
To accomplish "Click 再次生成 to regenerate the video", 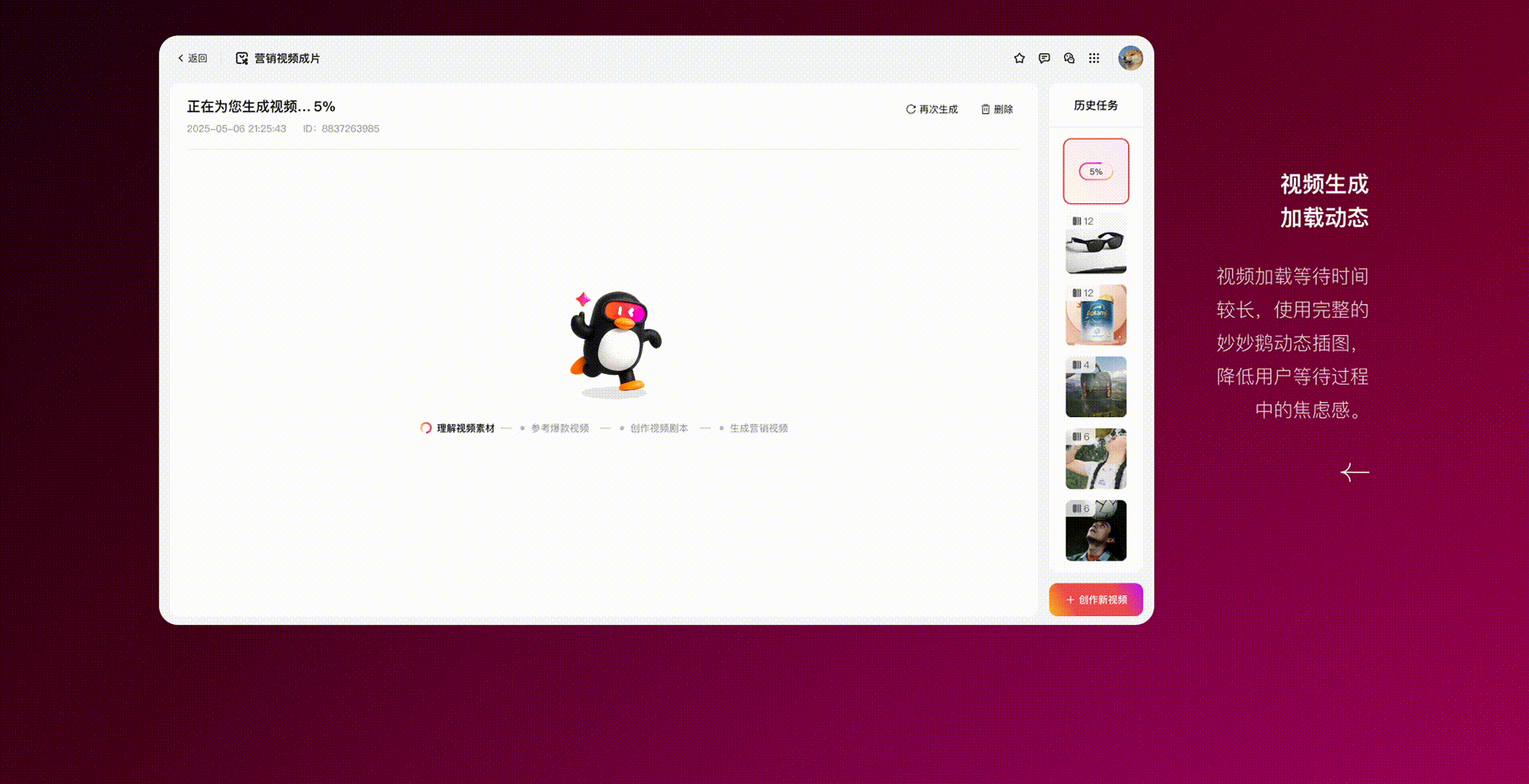I will point(932,109).
